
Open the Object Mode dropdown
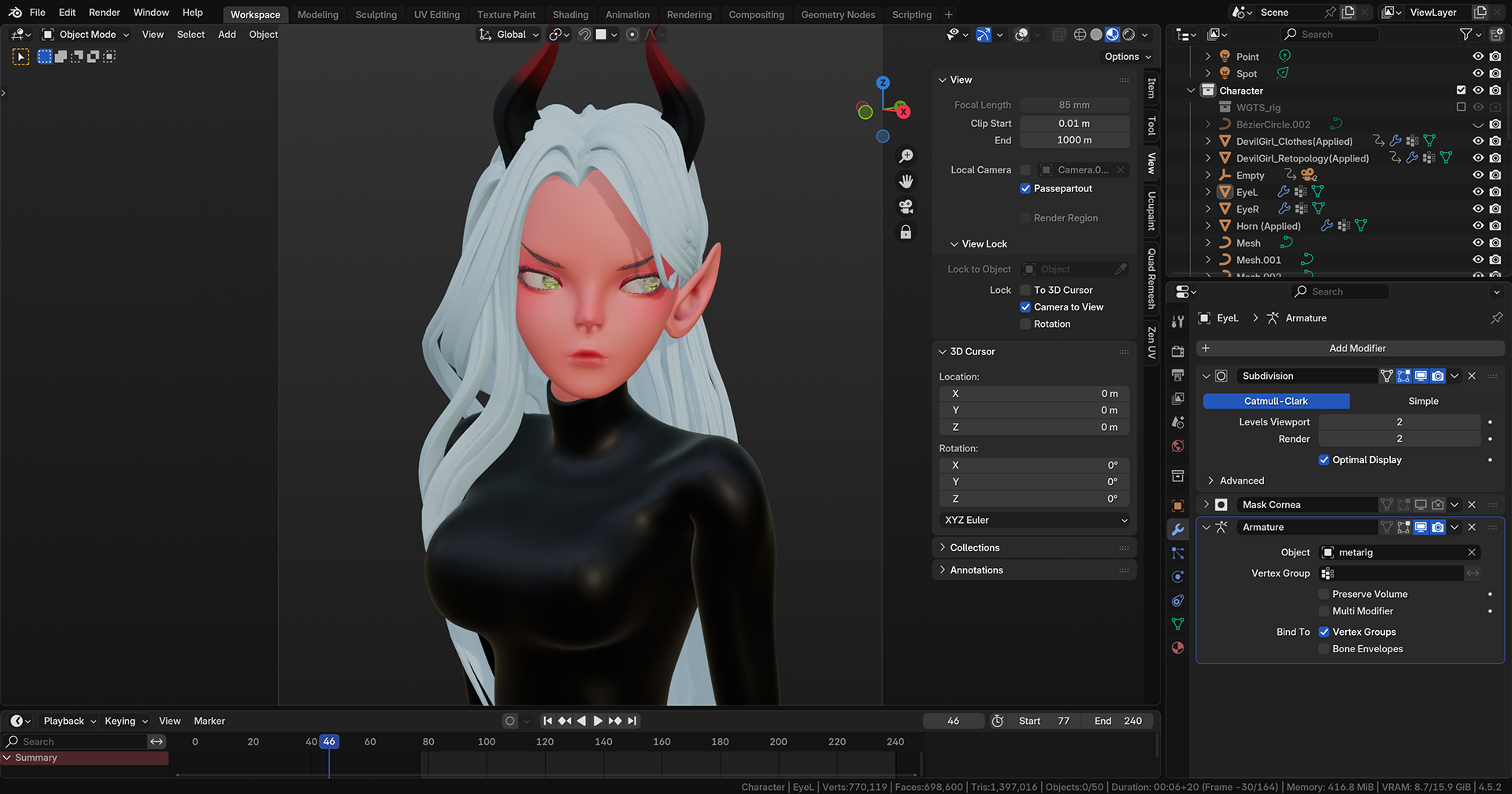[85, 35]
